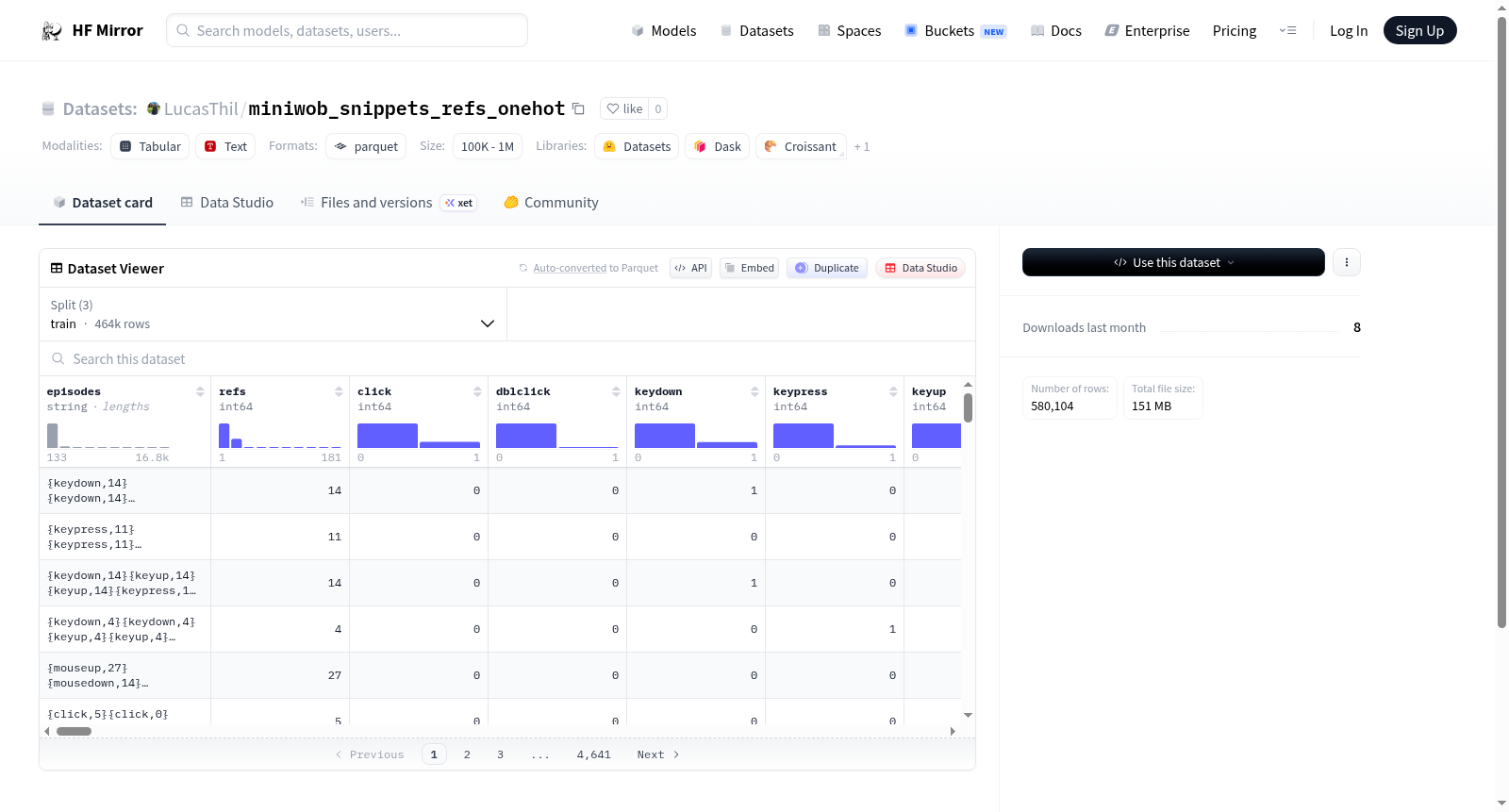Switch to the Data Studio tab
The width and height of the screenshot is (1509, 812).
coord(226,203)
